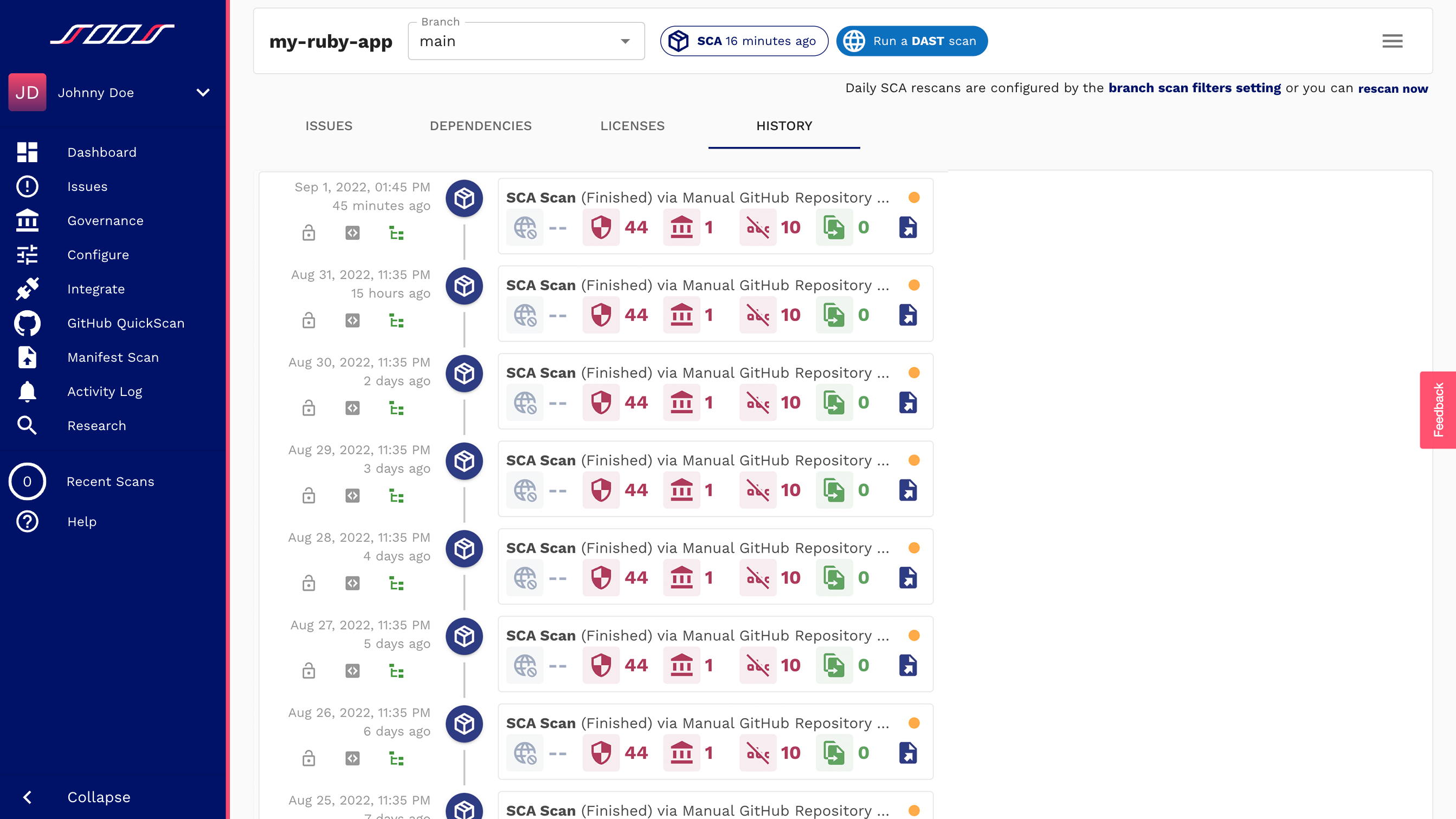Click lock icon under Aug 27, 2022 scan
Image resolution: width=1456 pixels, height=819 pixels.
point(308,671)
